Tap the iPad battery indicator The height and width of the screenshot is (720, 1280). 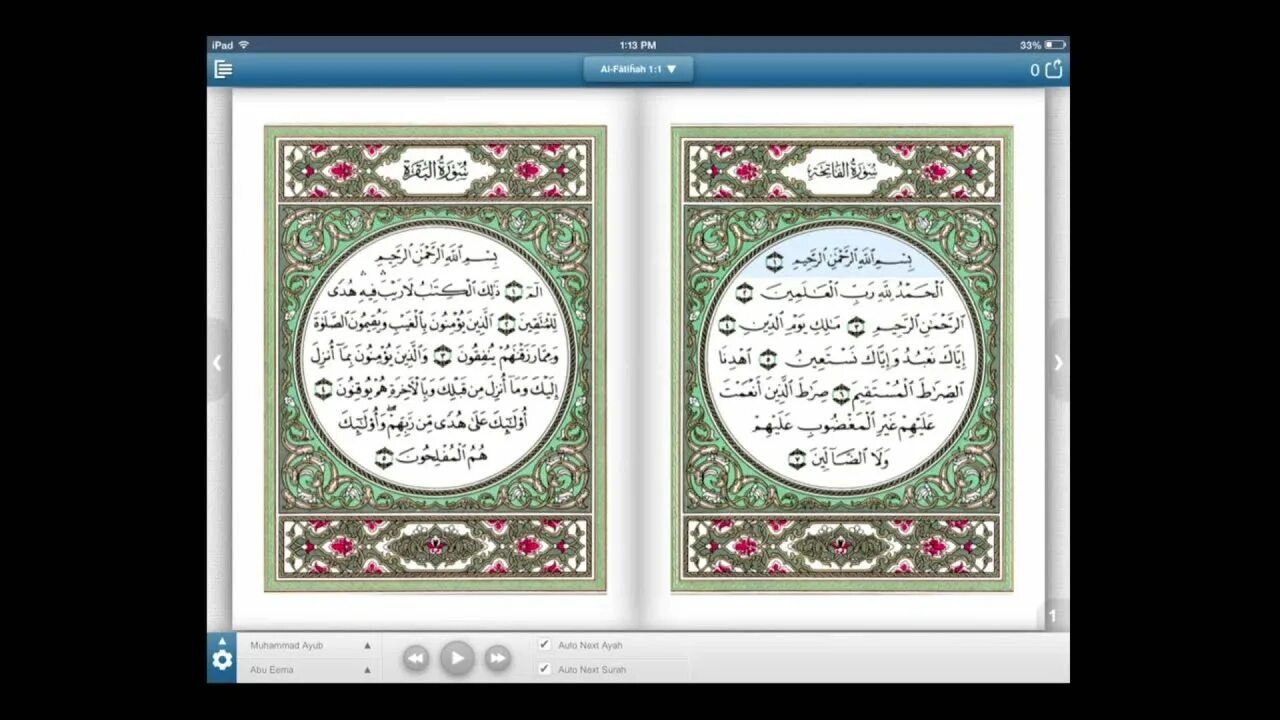pos(1055,45)
